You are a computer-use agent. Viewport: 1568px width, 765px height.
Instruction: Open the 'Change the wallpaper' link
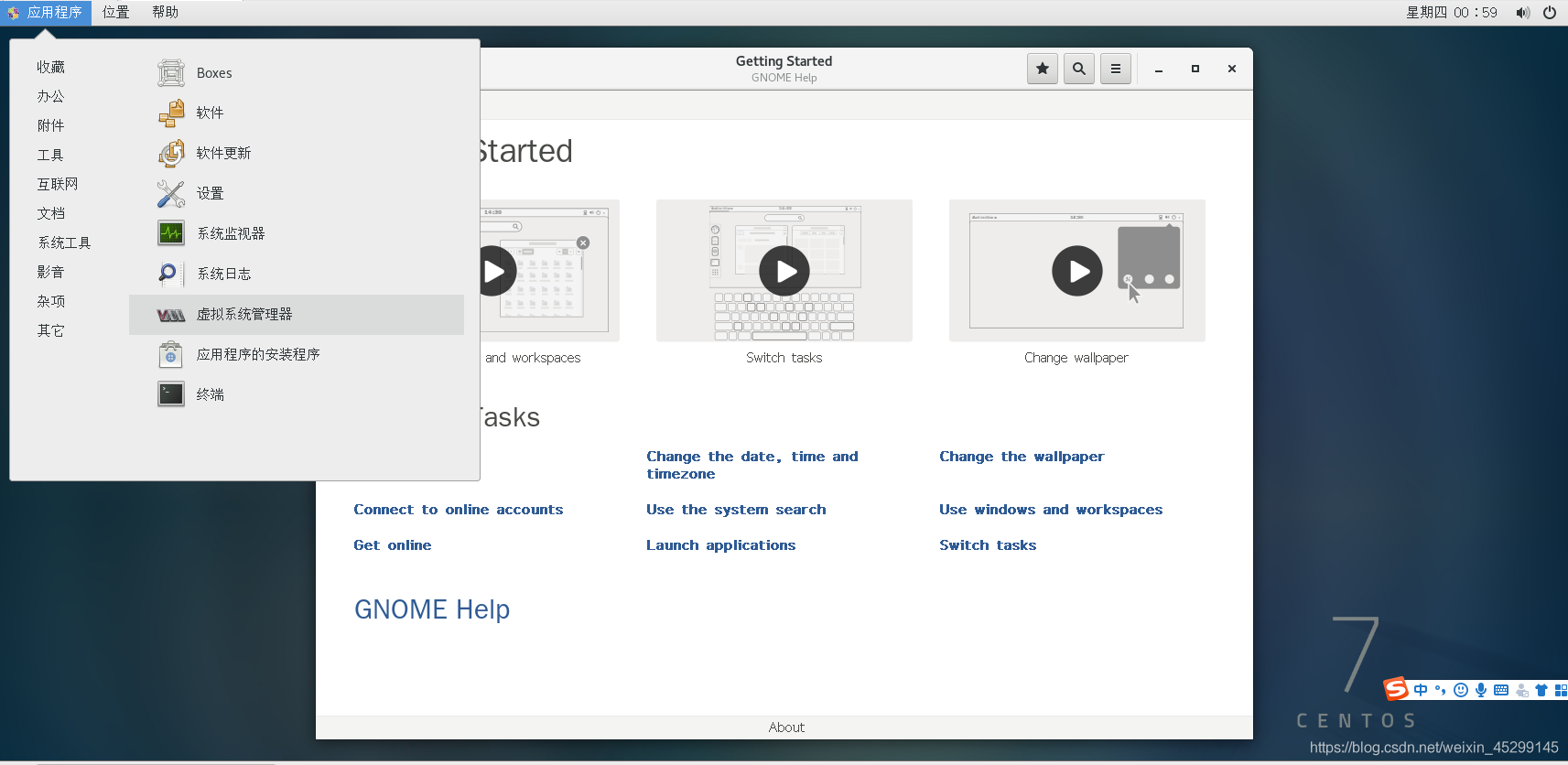[x=1022, y=457]
